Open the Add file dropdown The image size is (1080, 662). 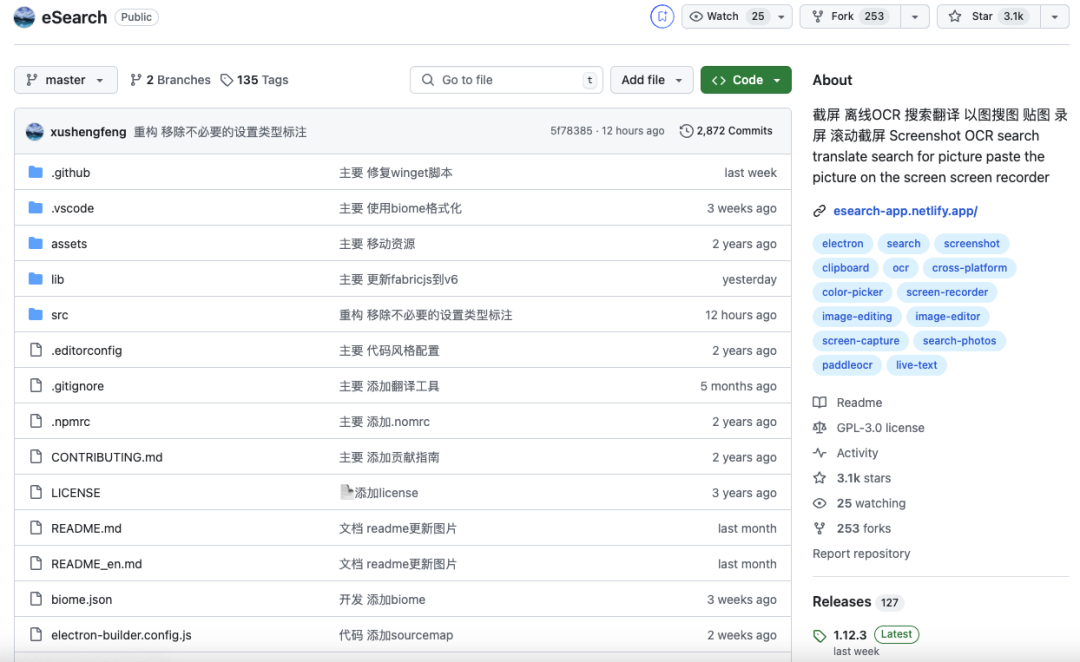click(x=651, y=80)
